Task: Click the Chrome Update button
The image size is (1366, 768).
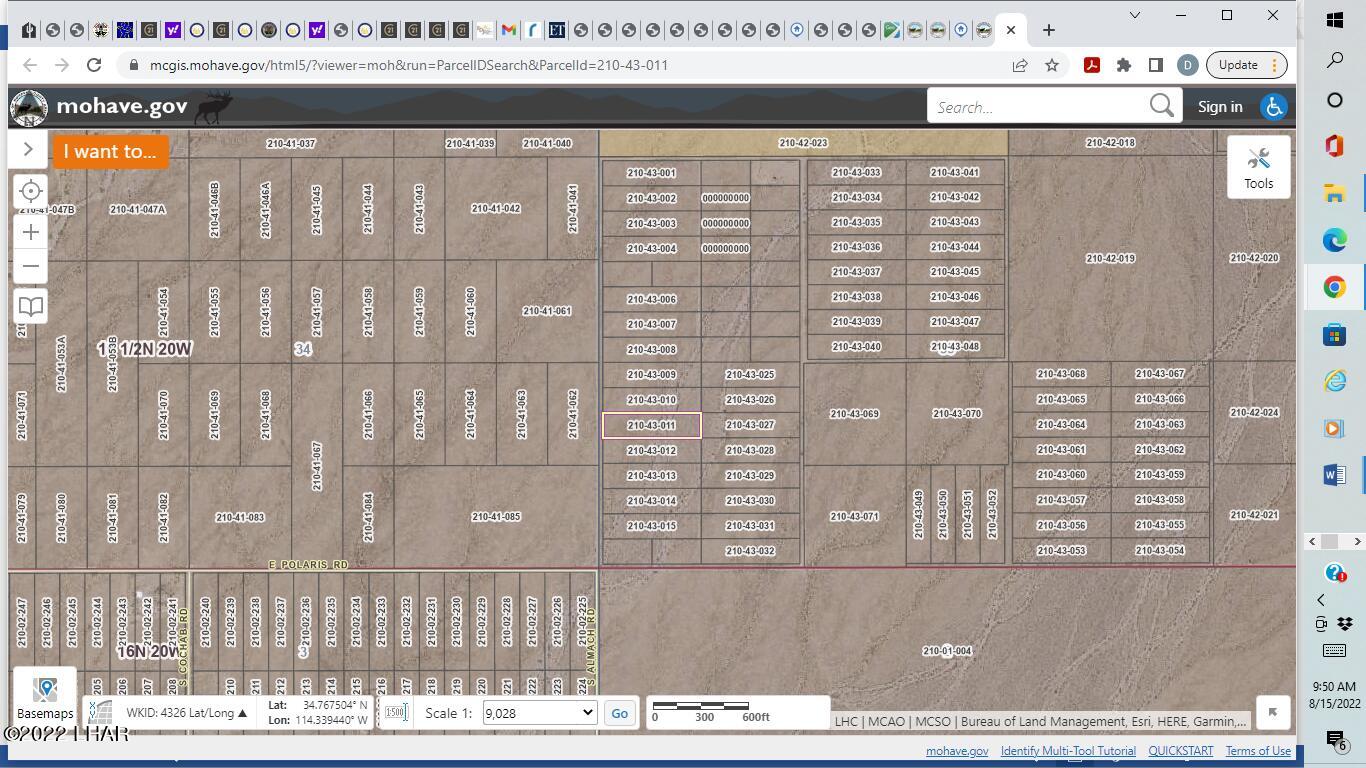Action: tap(1245, 65)
